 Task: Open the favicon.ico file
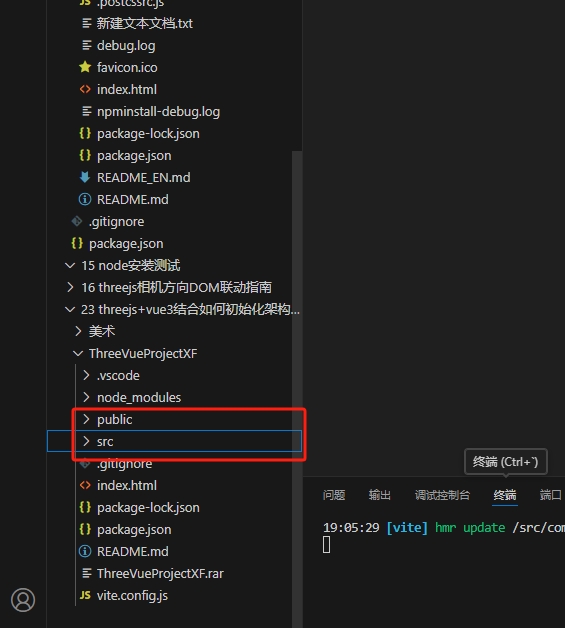tap(127, 67)
